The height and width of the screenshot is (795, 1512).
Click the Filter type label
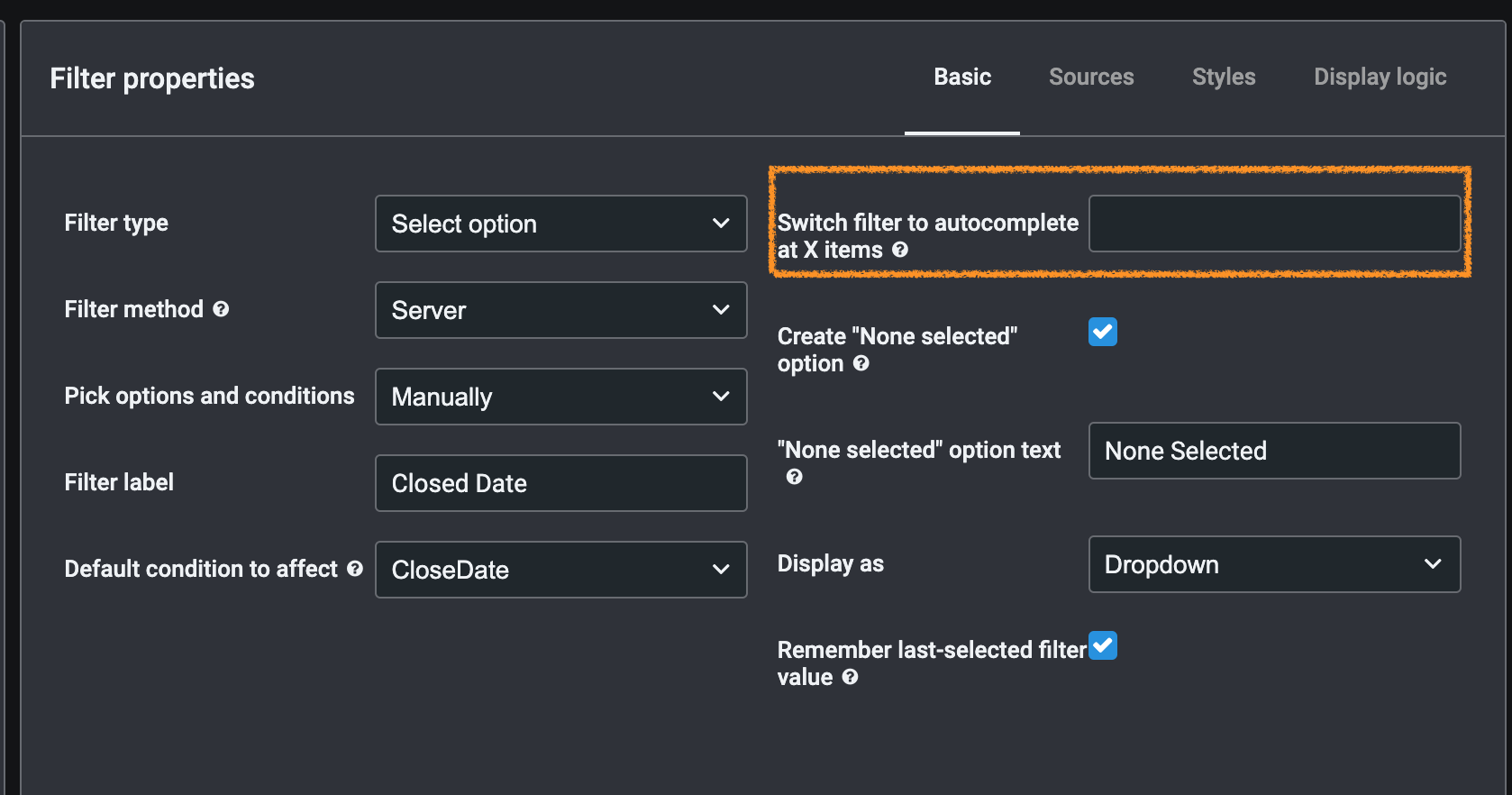[116, 223]
